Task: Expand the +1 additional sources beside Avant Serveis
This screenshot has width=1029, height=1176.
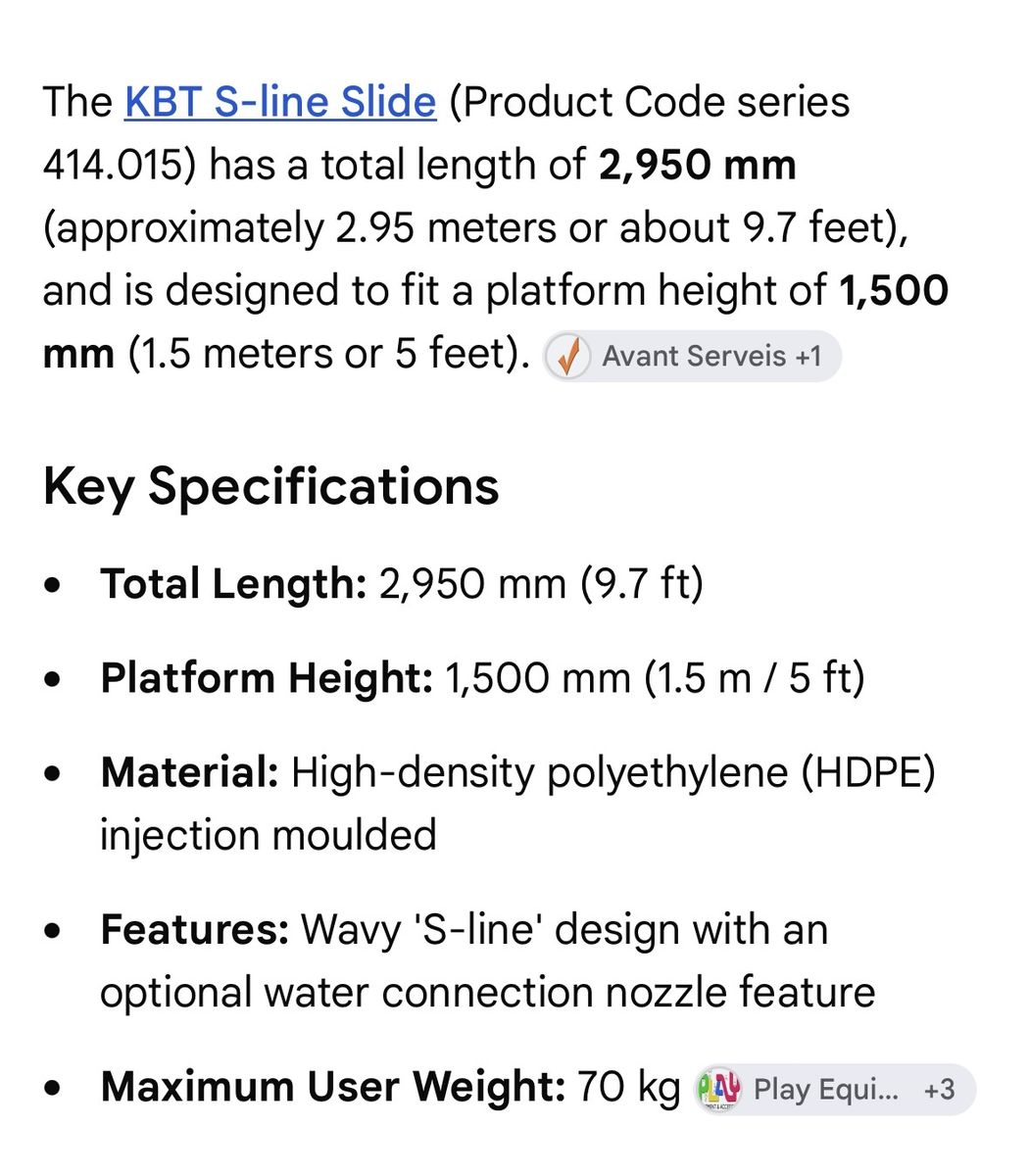Action: 808,356
